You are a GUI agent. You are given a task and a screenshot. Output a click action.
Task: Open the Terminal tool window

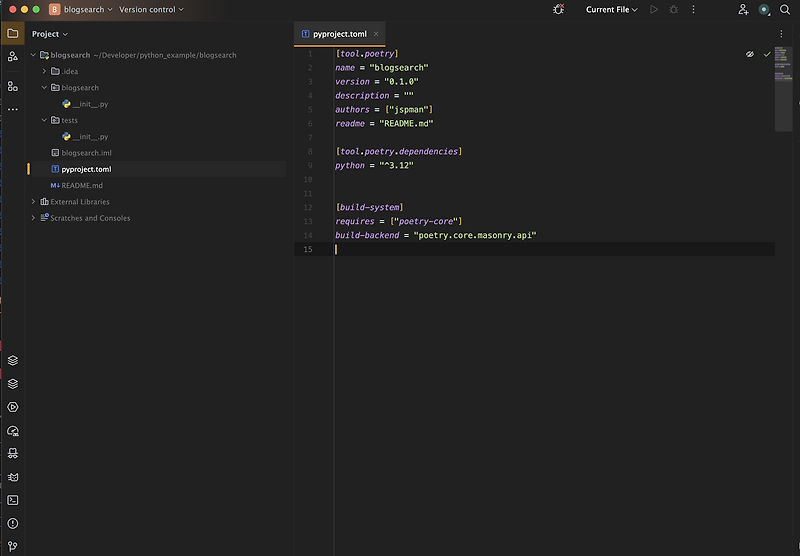13,500
